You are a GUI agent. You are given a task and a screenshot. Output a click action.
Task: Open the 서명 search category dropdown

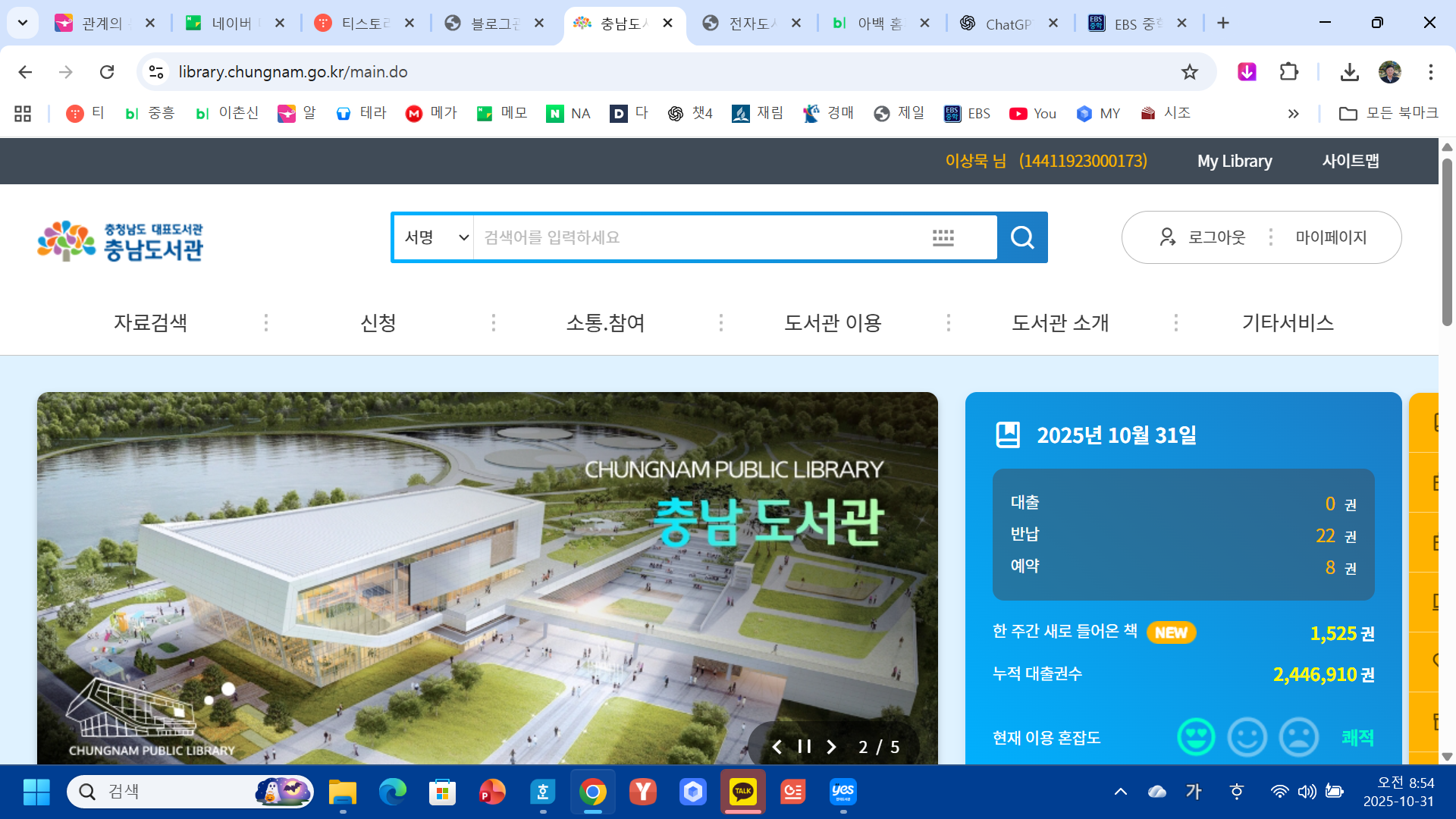[432, 237]
